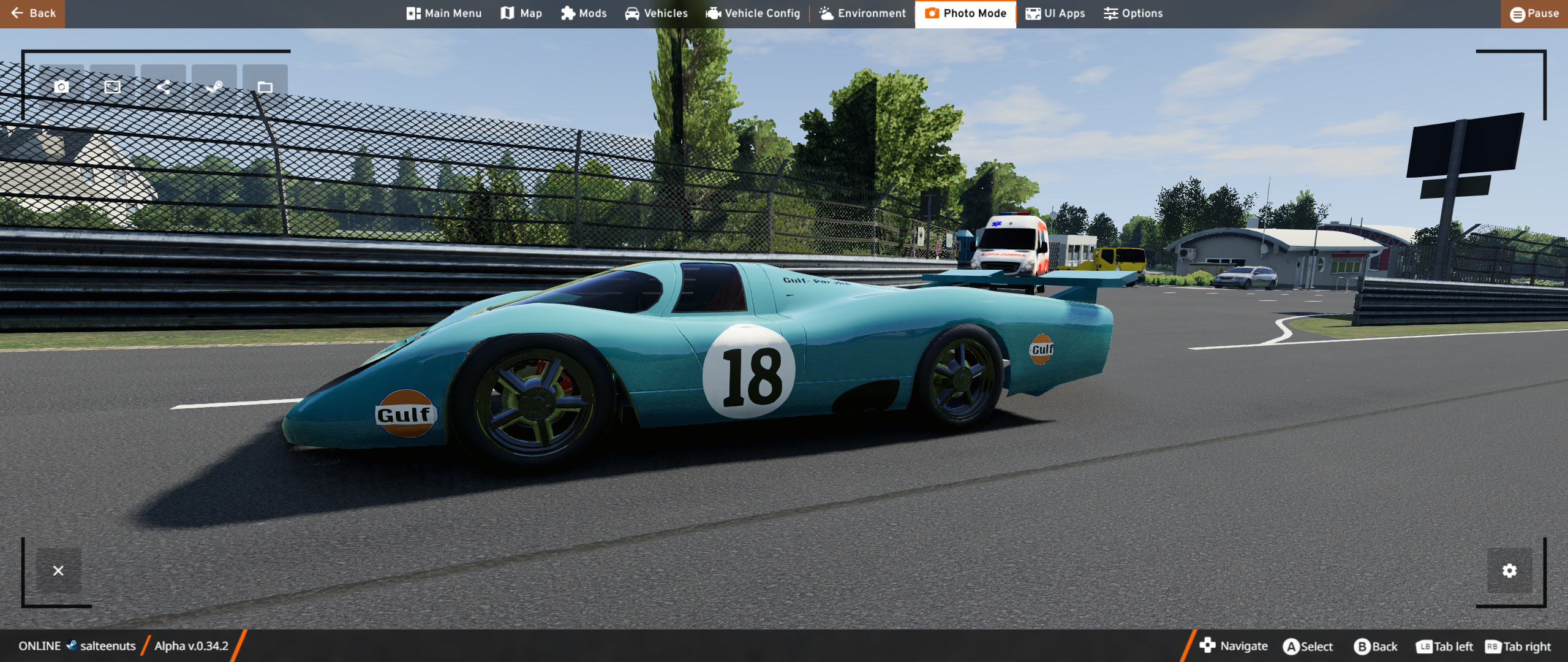Close photo mode with the X button
Viewport: 1568px width, 662px height.
[x=58, y=571]
